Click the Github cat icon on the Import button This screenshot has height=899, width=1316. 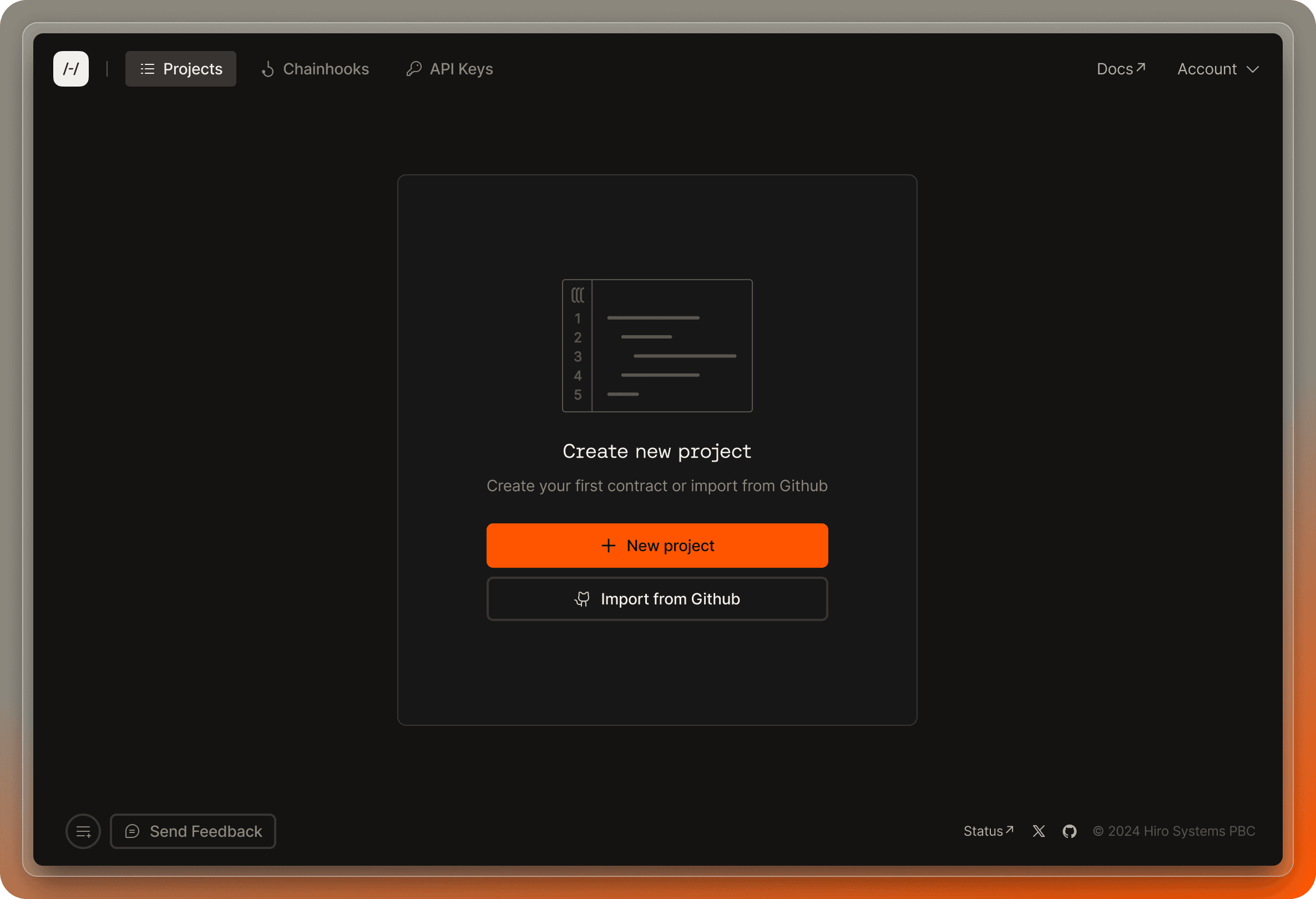[582, 599]
